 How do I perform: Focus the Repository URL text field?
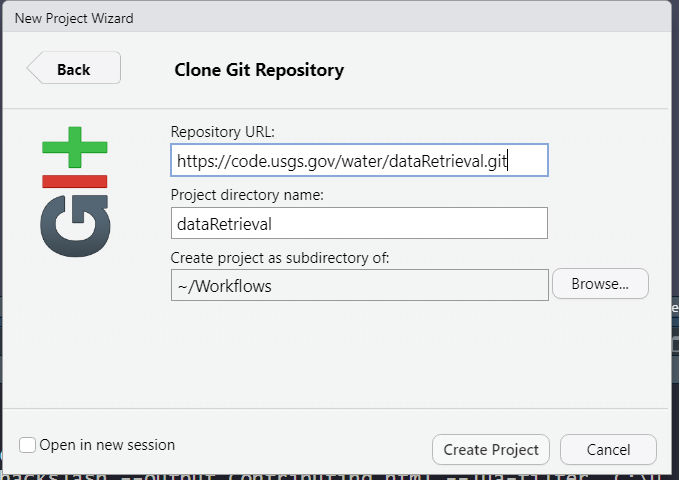click(x=359, y=161)
